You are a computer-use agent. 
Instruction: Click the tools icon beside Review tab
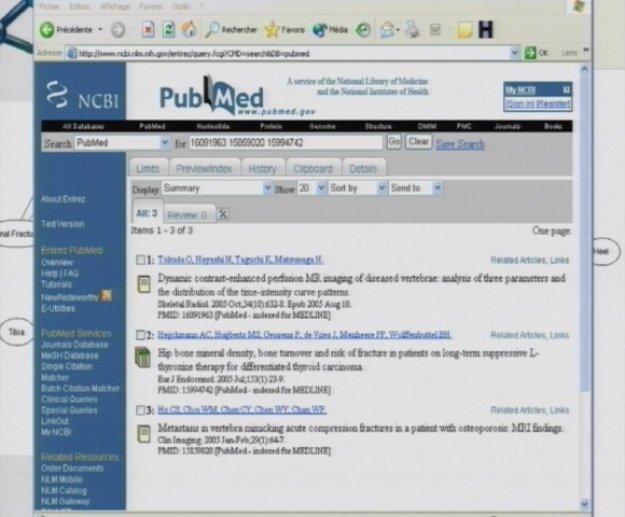[223, 214]
